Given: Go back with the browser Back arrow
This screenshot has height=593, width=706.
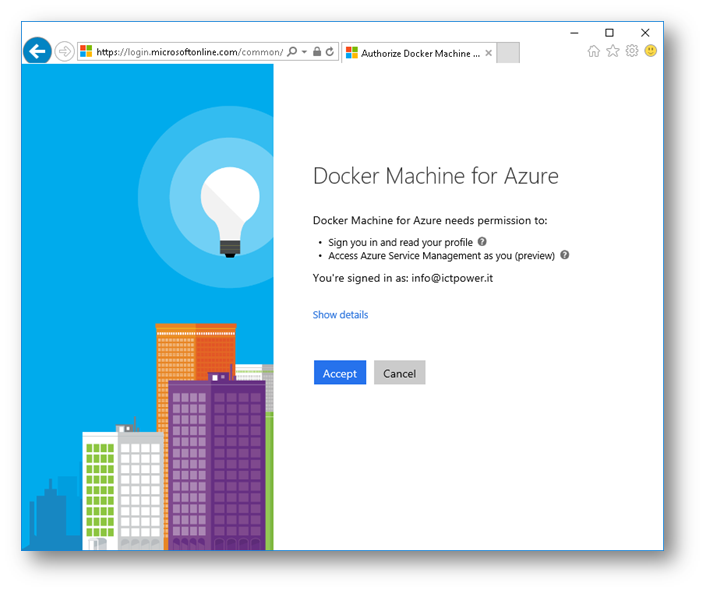Looking at the screenshot, I should tap(37, 51).
